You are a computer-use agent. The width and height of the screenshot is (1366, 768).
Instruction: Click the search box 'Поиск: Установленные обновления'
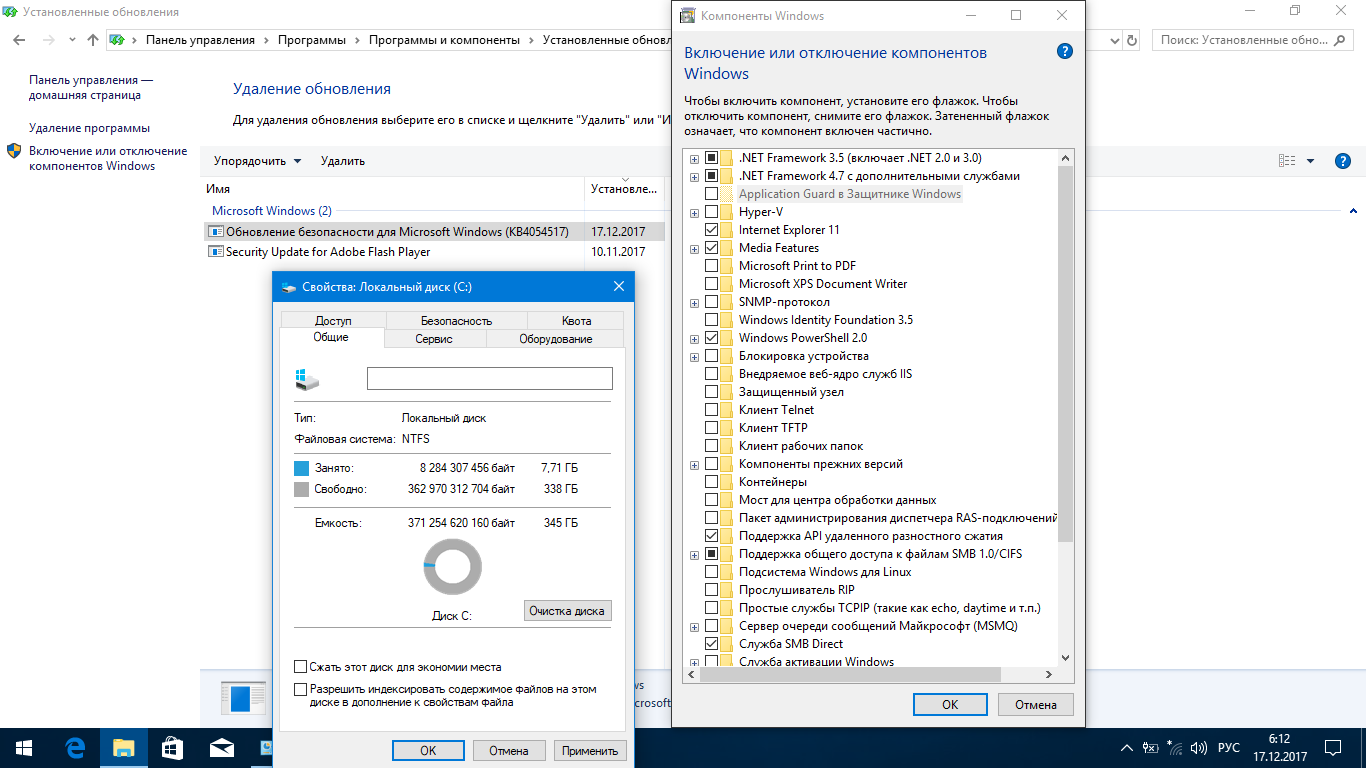pos(1253,40)
